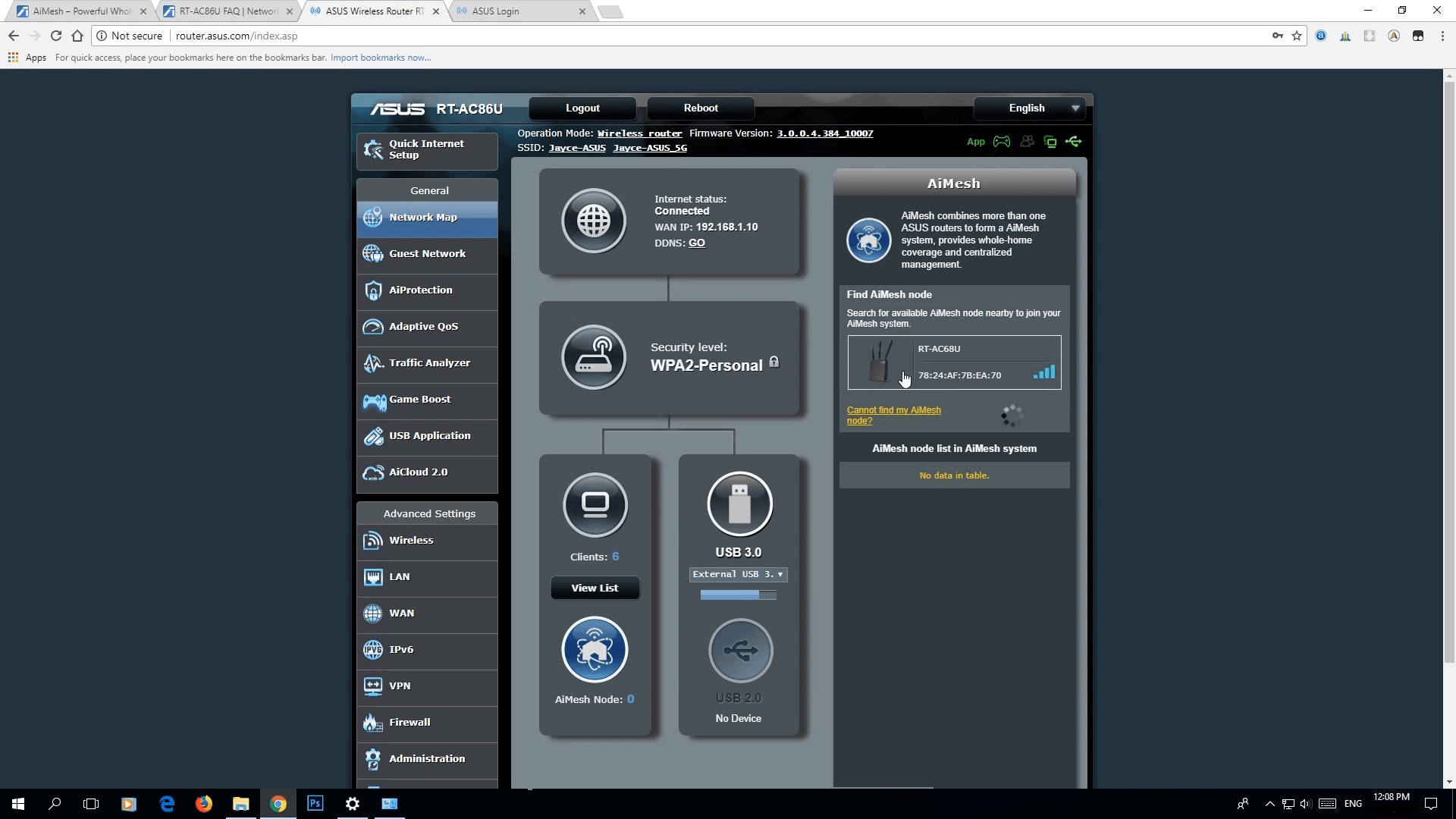
Task: Click the Jayce-ASUS_5G SSID link
Action: click(650, 148)
